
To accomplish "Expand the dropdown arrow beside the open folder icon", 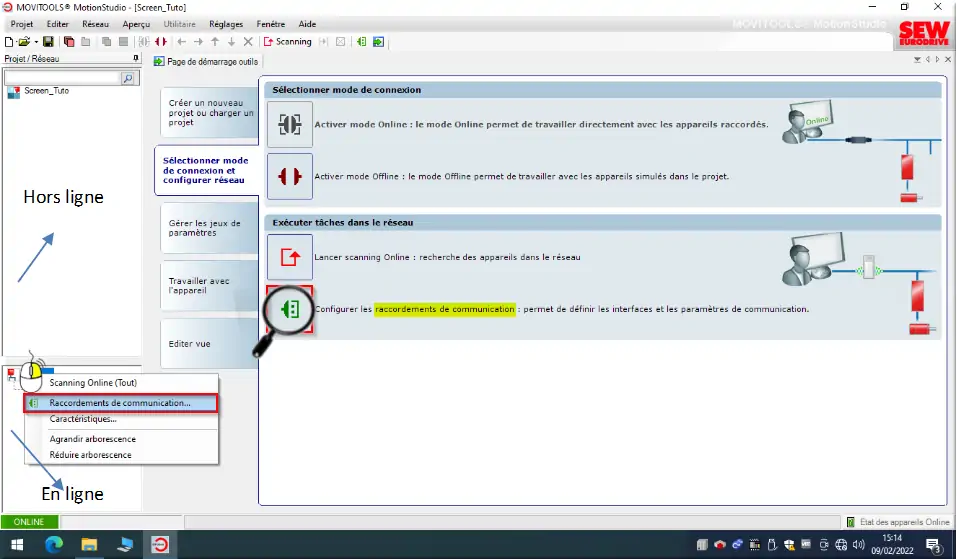I will click(x=36, y=42).
